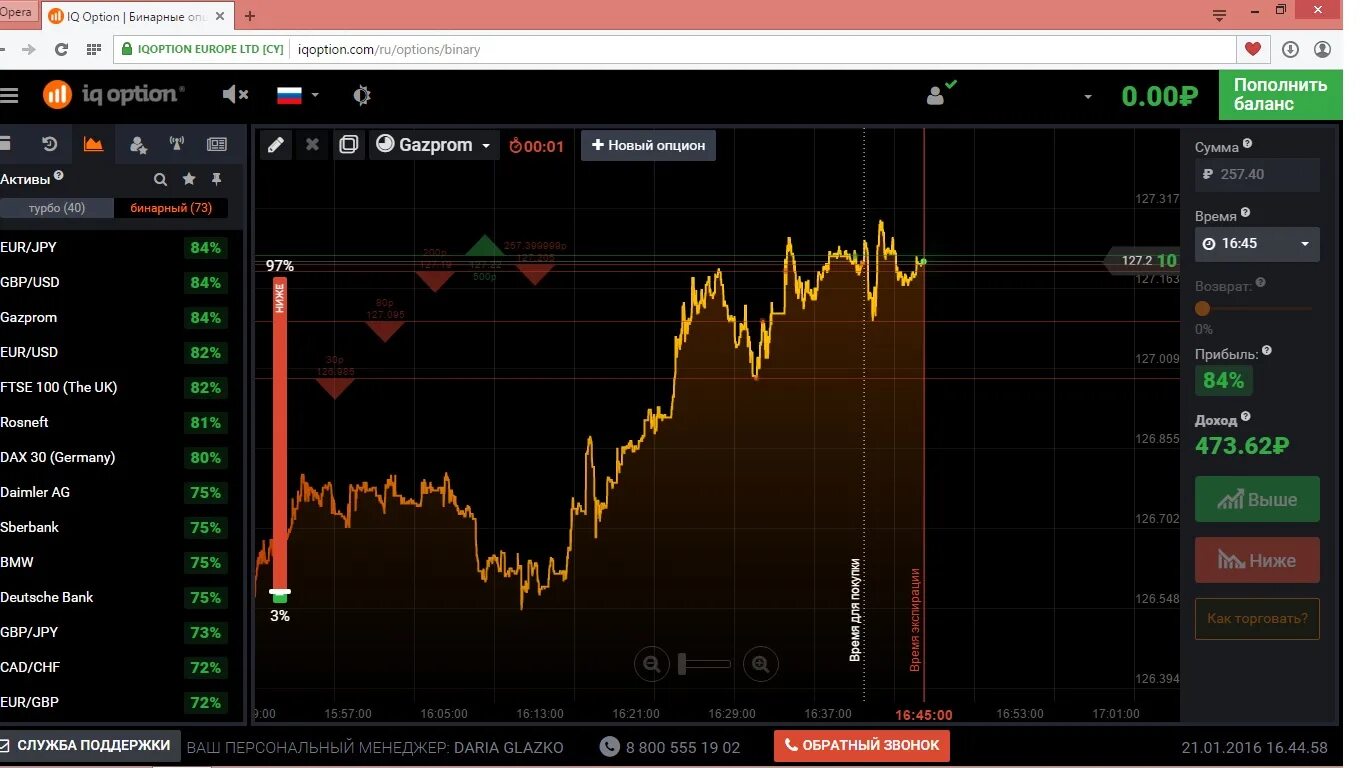The image size is (1366, 768).
Task: Open the trading history clock icon
Action: click(x=49, y=144)
